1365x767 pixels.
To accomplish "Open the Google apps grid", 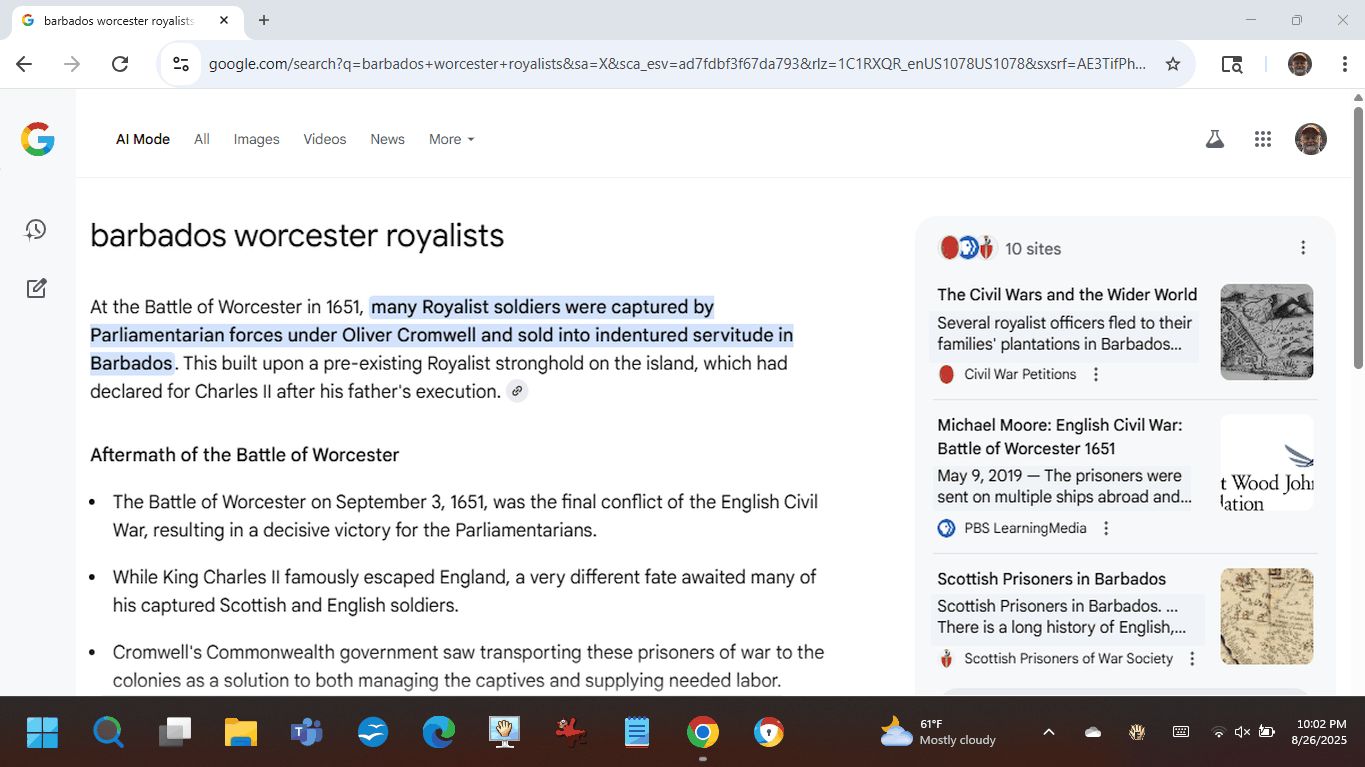I will (1262, 140).
